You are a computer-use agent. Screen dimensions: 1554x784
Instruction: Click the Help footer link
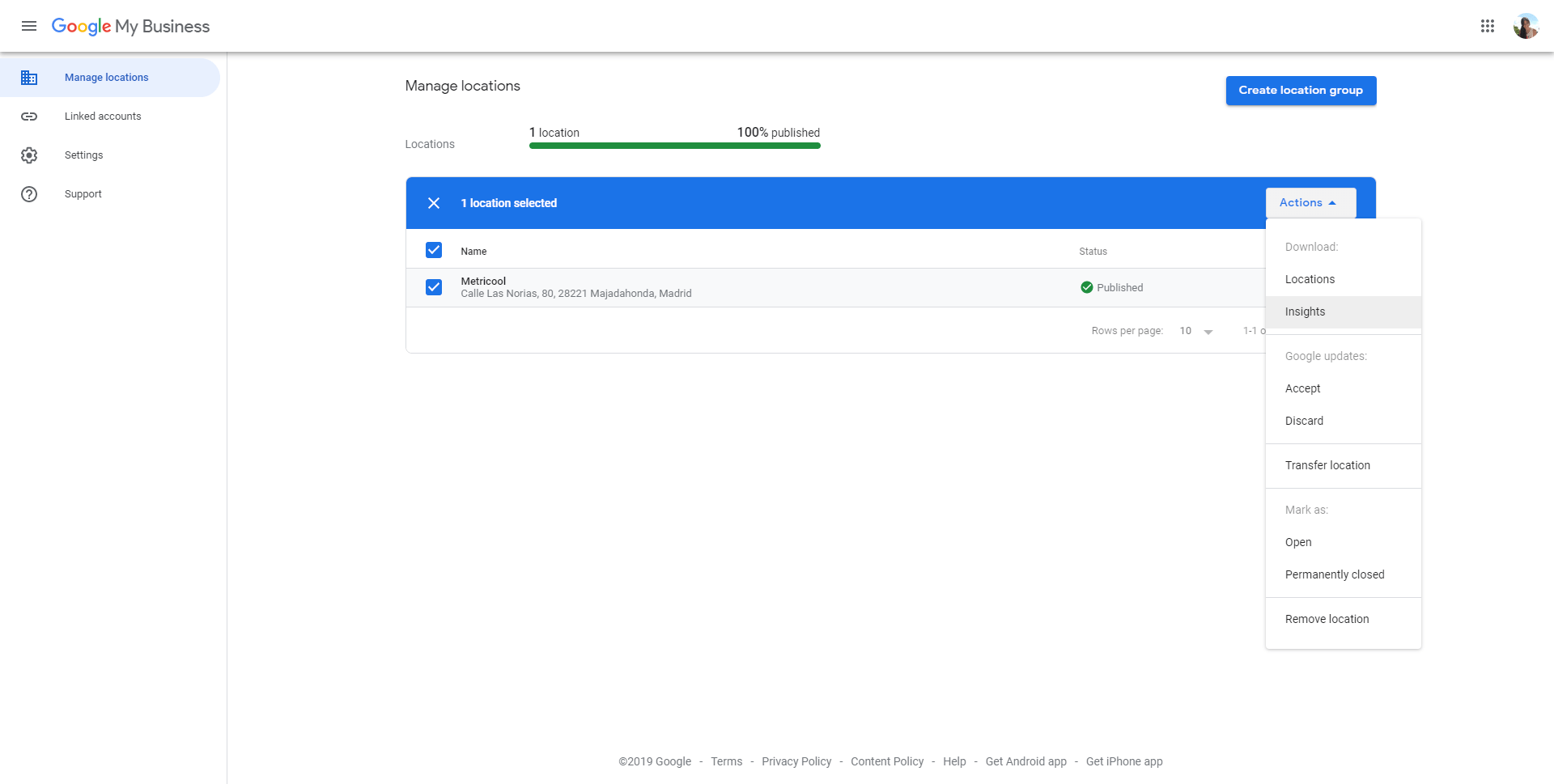(954, 761)
